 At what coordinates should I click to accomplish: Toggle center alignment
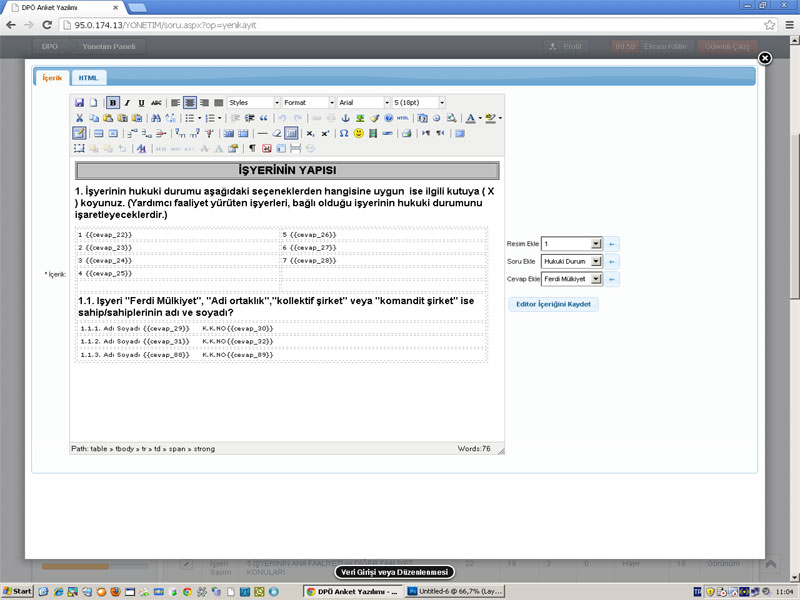[189, 103]
